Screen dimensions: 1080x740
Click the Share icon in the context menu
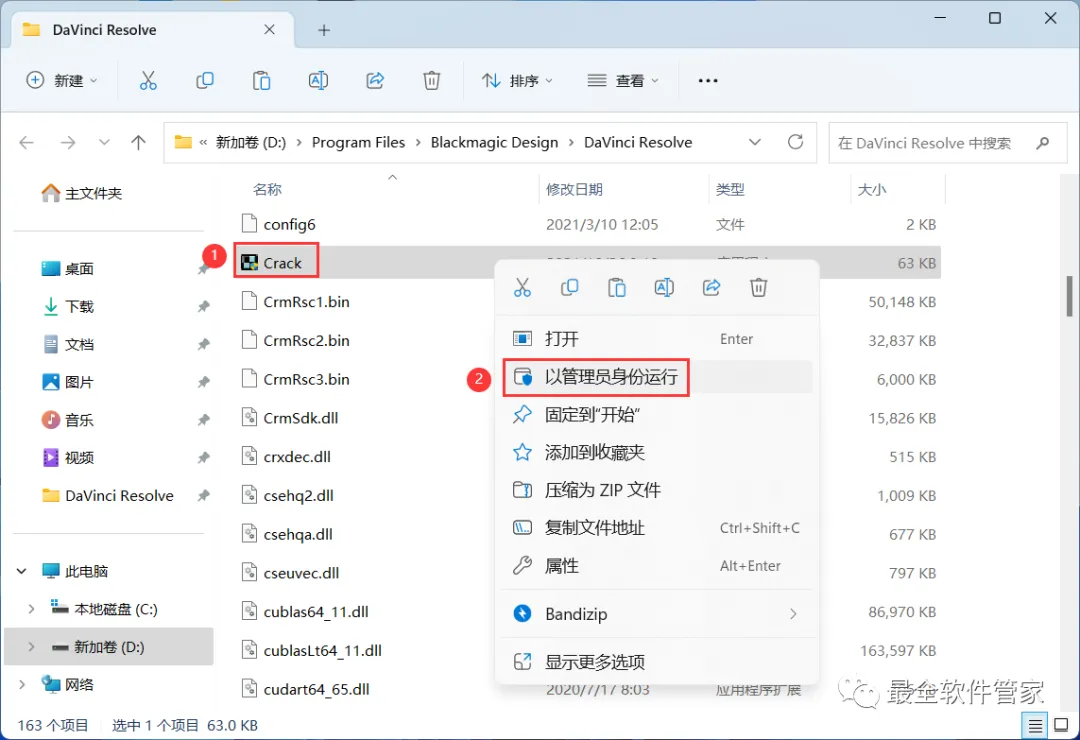(x=711, y=287)
